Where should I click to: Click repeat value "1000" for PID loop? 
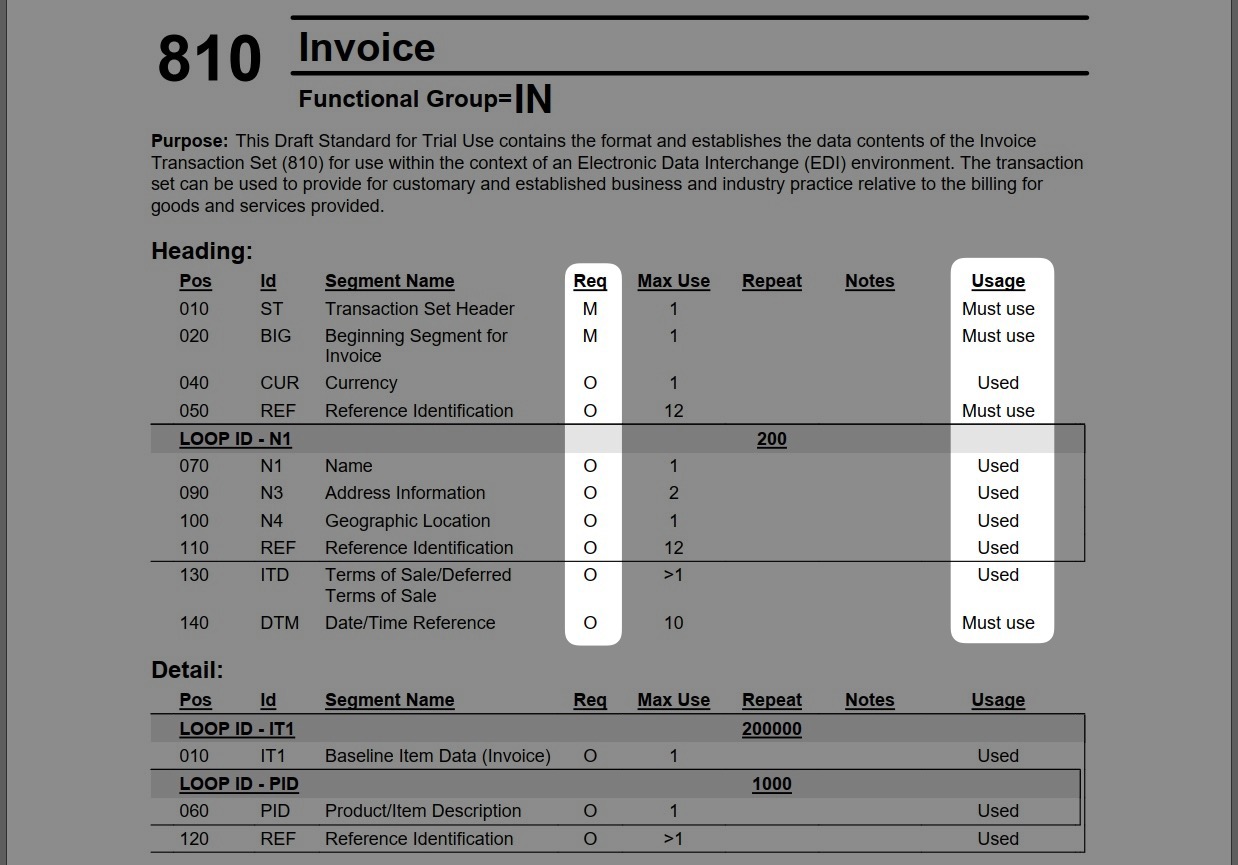click(x=772, y=784)
